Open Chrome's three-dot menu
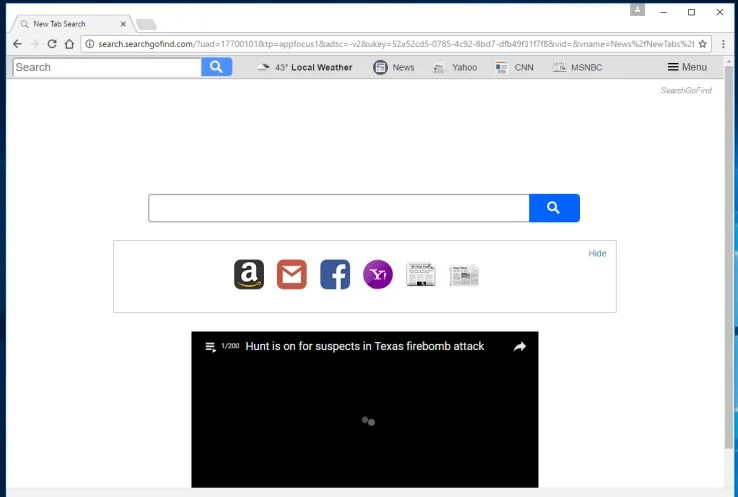The height and width of the screenshot is (497, 738). tap(723, 44)
